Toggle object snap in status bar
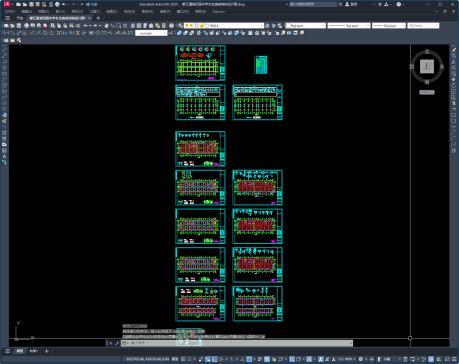This screenshot has width=459, height=364. pos(249,359)
